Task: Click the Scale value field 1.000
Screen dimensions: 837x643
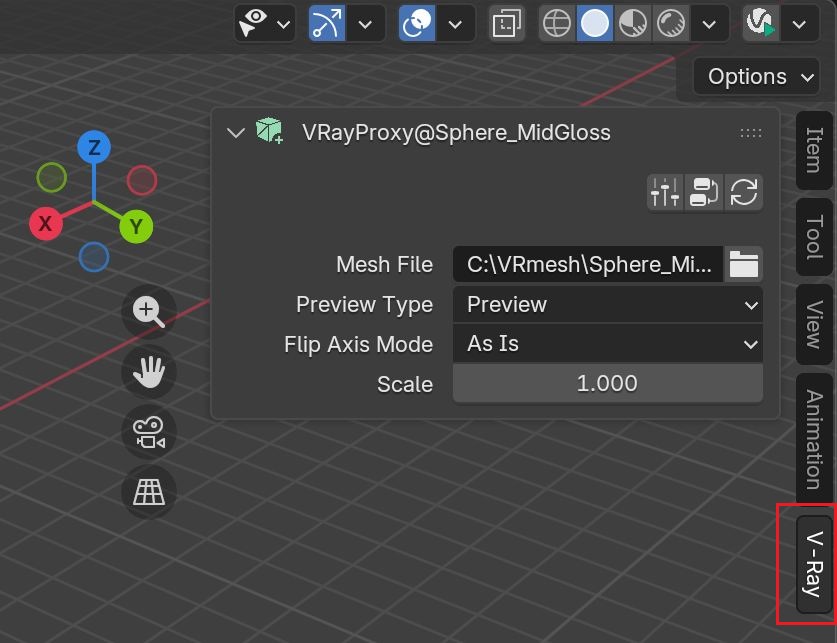Action: [608, 384]
